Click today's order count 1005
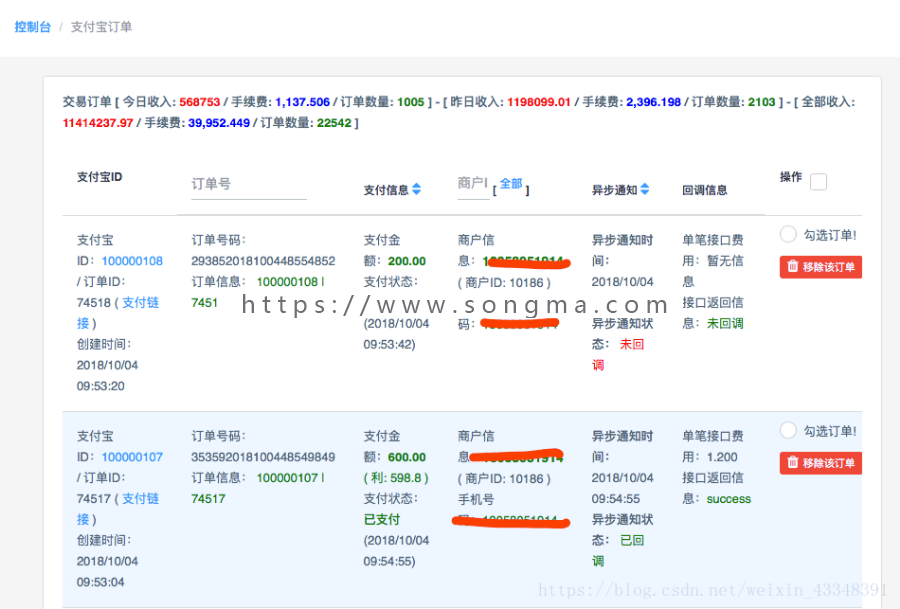Viewport: 900px width, 609px height. click(411, 102)
